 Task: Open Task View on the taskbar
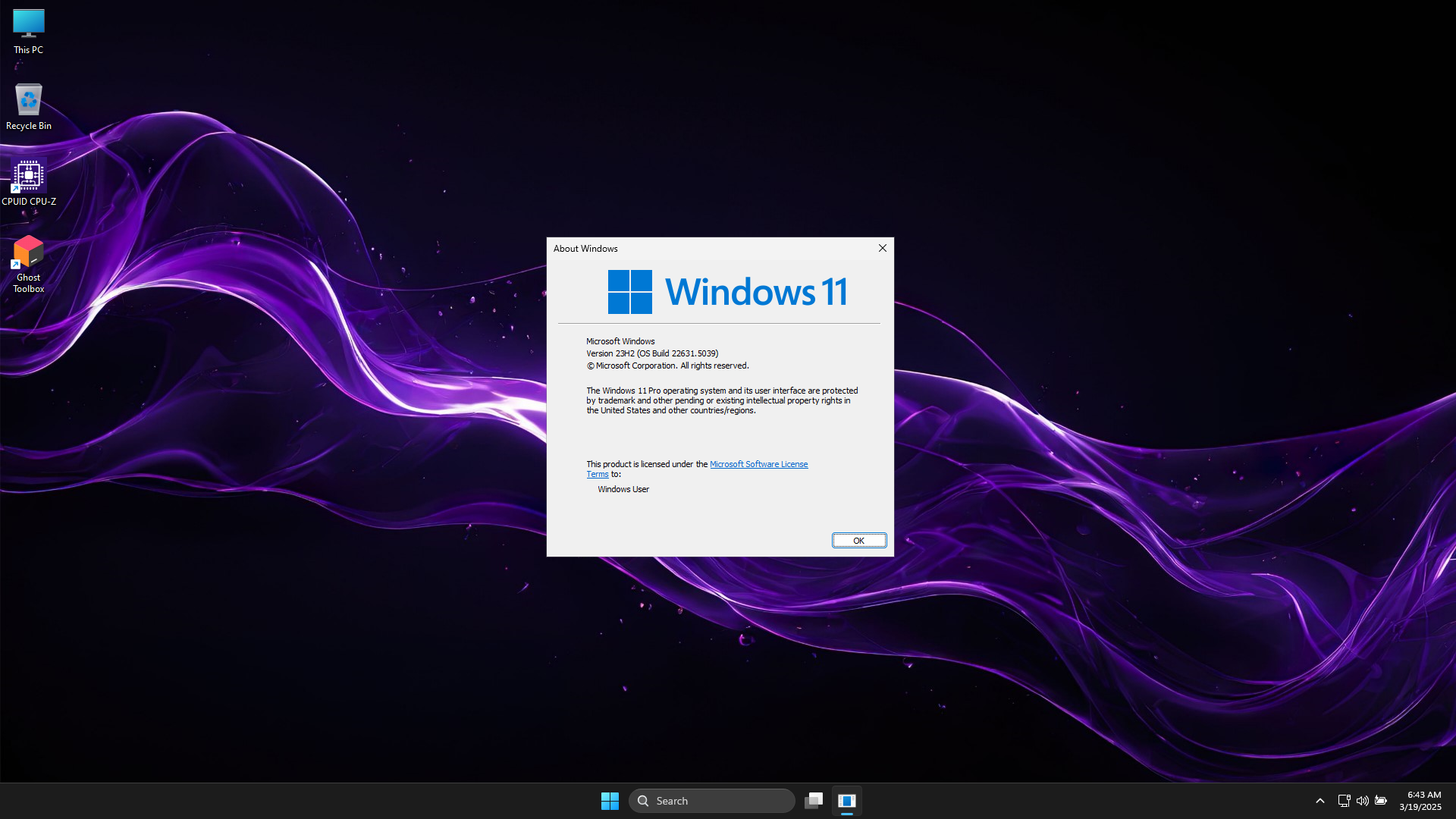click(814, 801)
